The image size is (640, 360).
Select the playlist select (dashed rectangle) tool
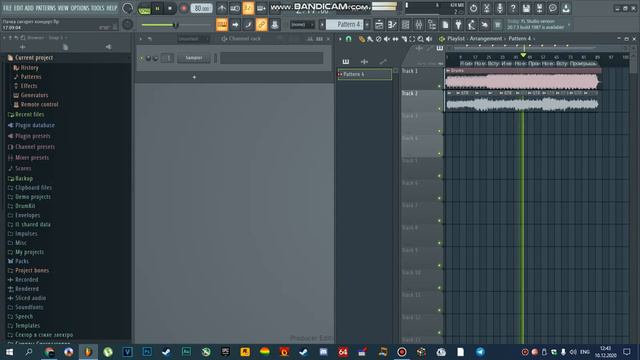point(412,39)
